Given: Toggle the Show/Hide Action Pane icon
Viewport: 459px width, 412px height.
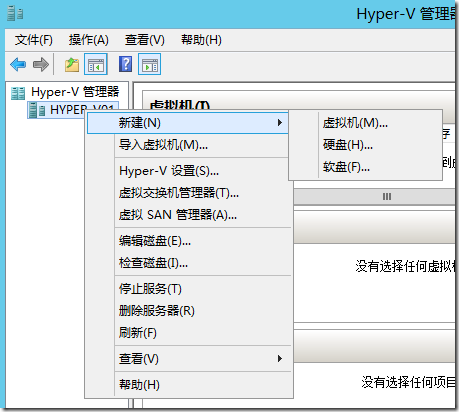Looking at the screenshot, I should click(150, 64).
